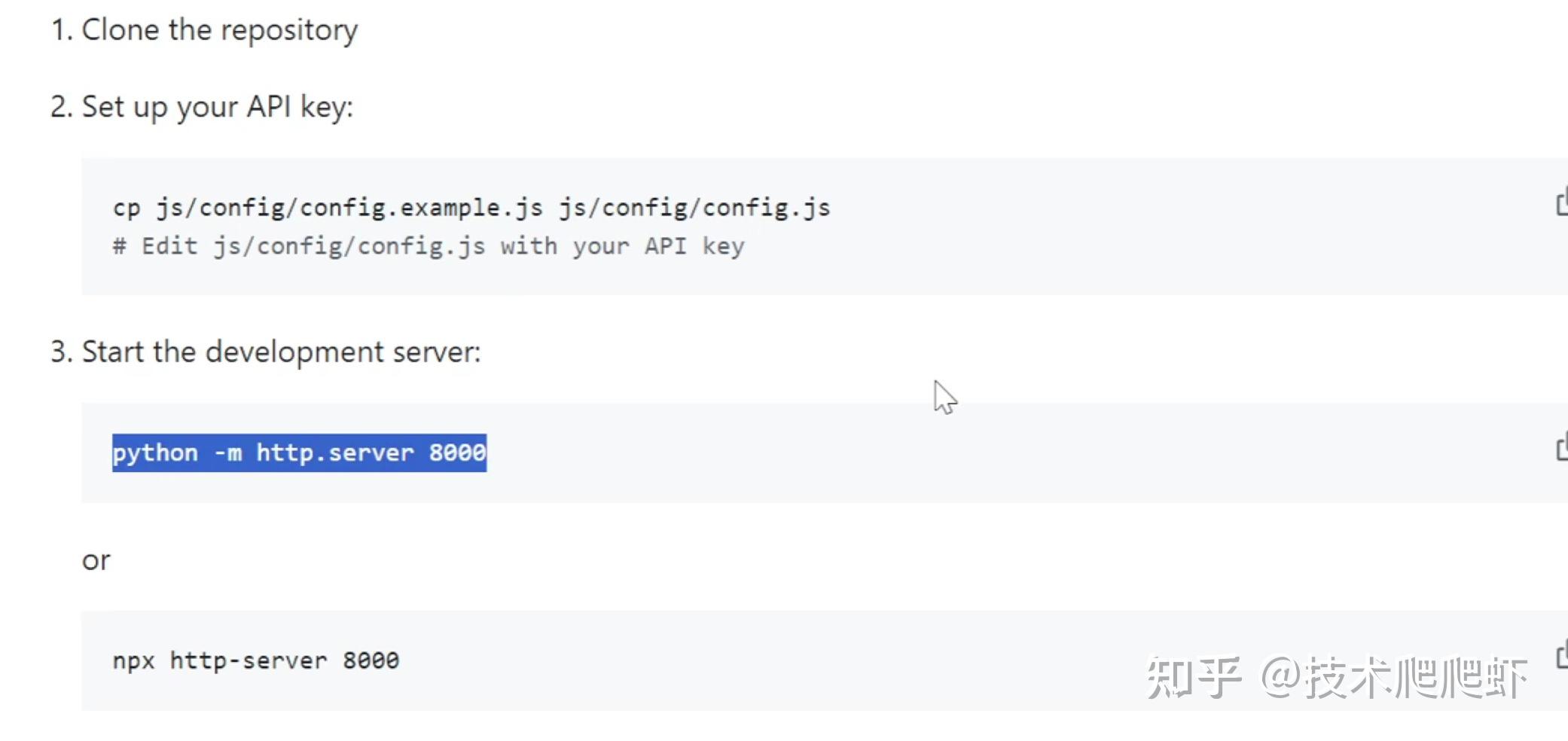Click '8000' in the python command
This screenshot has width=1568, height=741.
[x=457, y=453]
